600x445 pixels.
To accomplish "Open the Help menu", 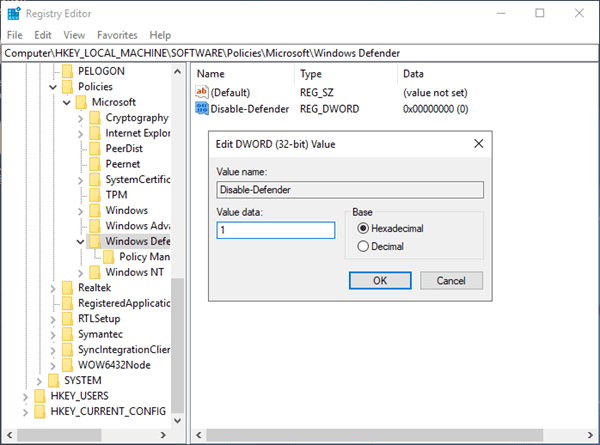I will click(x=160, y=35).
